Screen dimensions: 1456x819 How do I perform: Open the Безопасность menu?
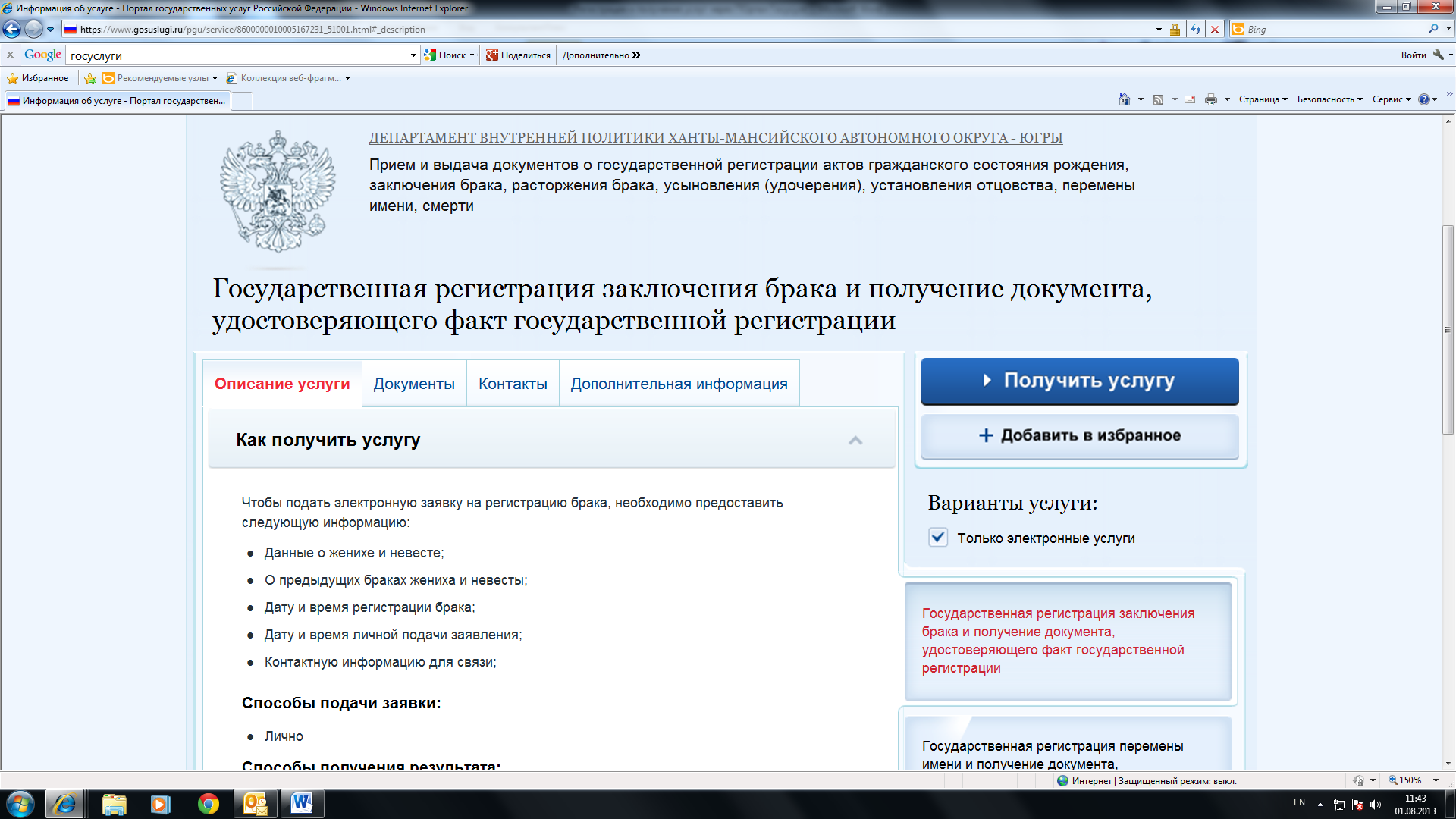[x=1329, y=99]
